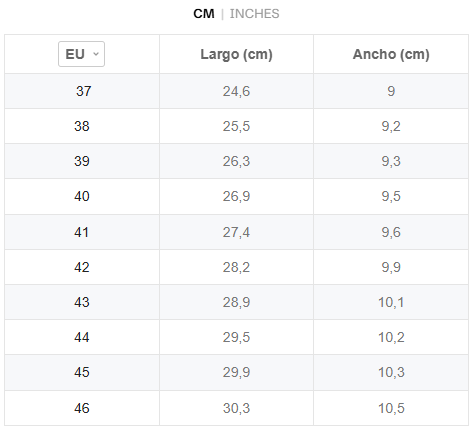Select EU size 43 cell

point(82,302)
